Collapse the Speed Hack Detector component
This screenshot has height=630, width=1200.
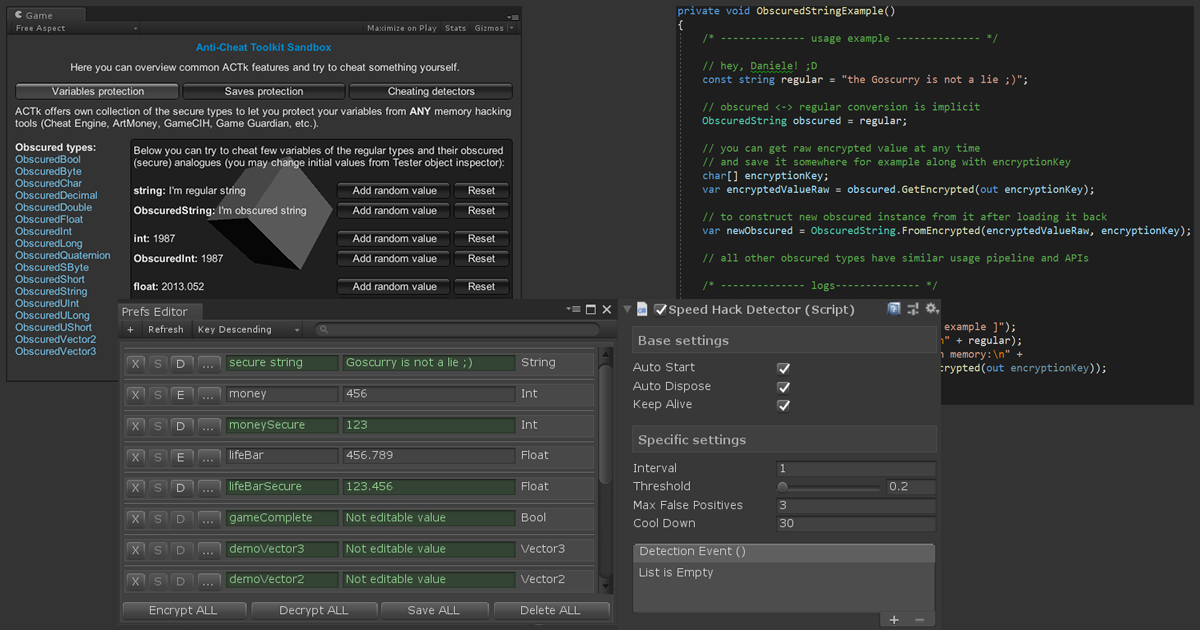628,310
